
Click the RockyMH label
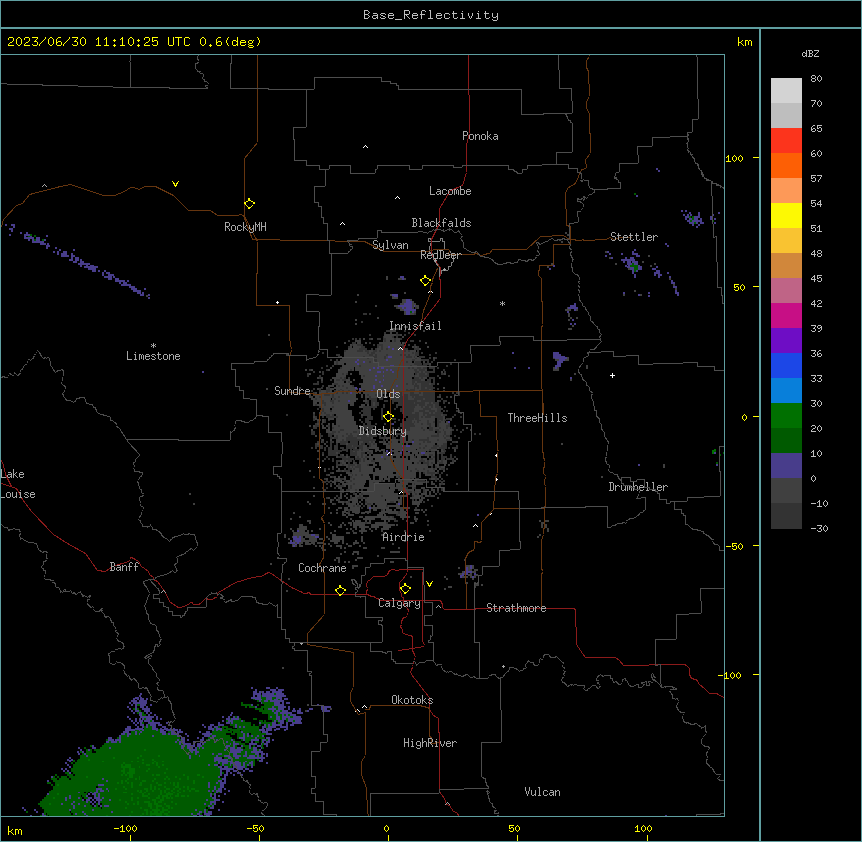pos(245,227)
